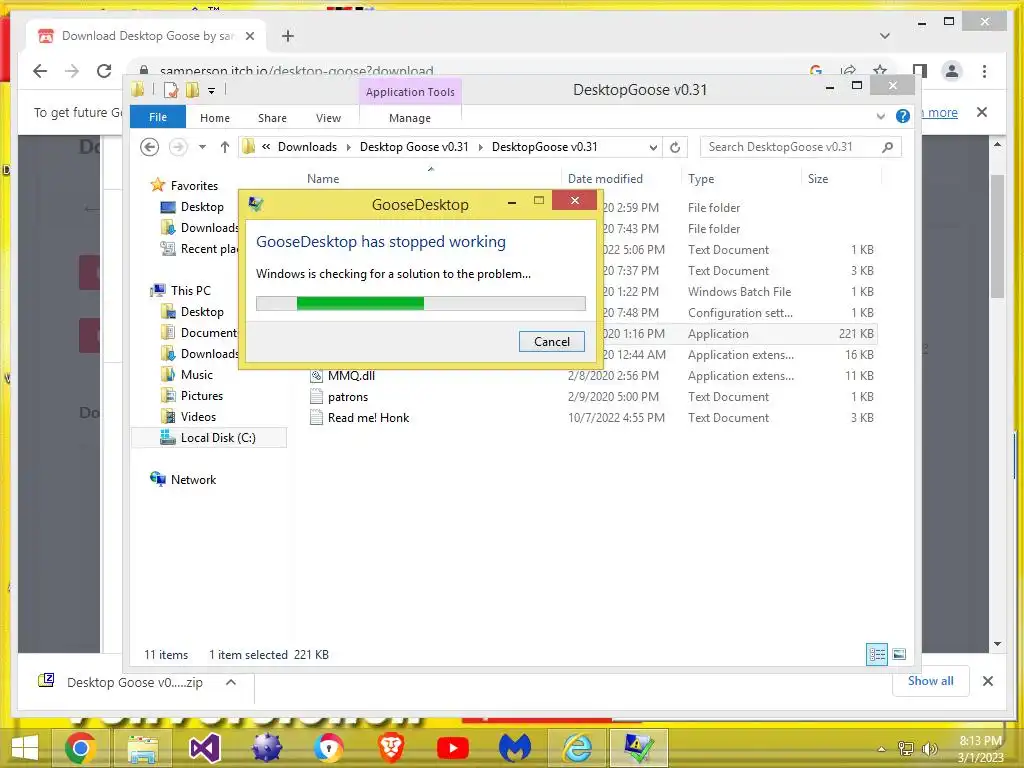Viewport: 1024px width, 768px height.
Task: Select the MMQ.dll file
Action: (x=351, y=376)
